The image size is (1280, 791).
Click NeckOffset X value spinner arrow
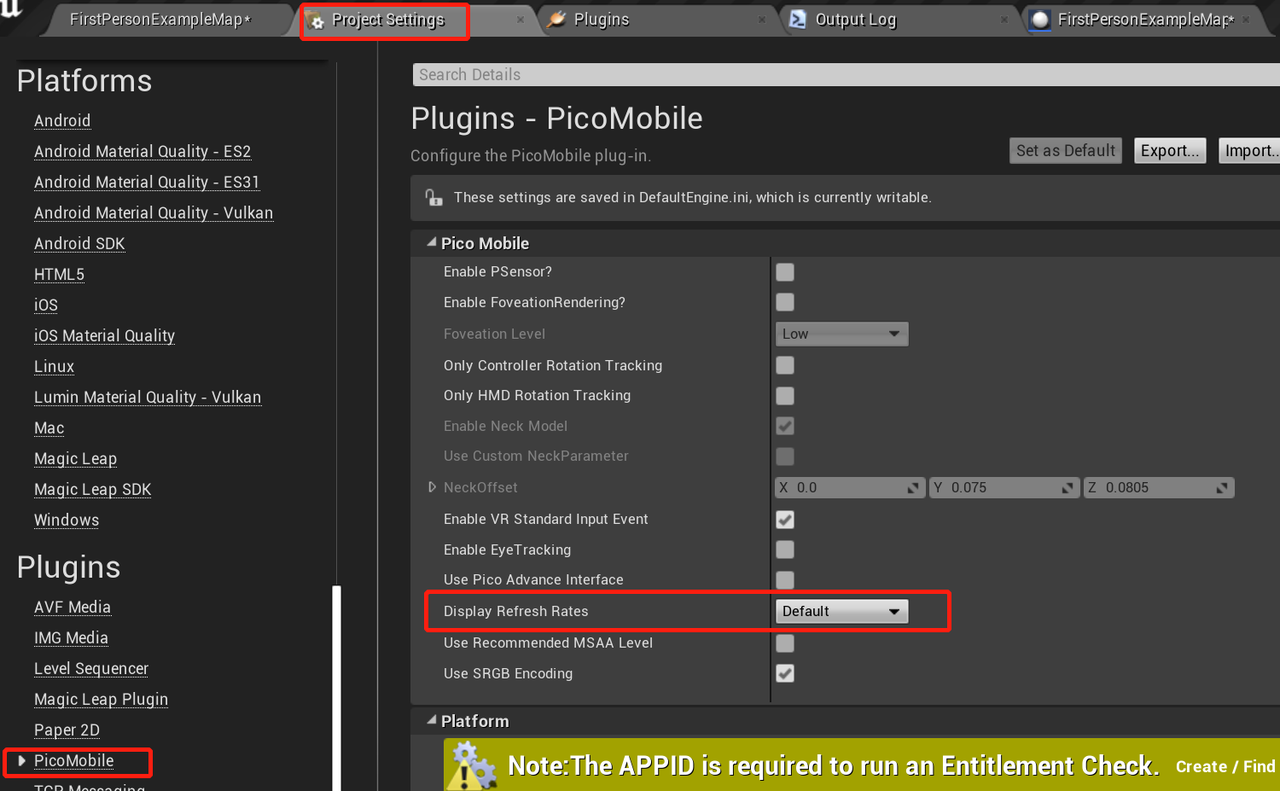913,488
